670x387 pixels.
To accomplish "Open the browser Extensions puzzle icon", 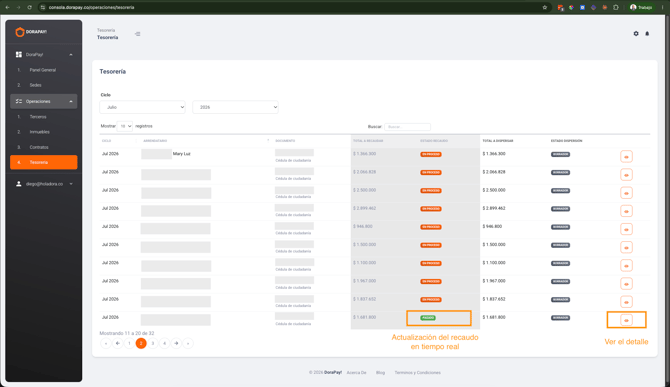I will pos(616,7).
